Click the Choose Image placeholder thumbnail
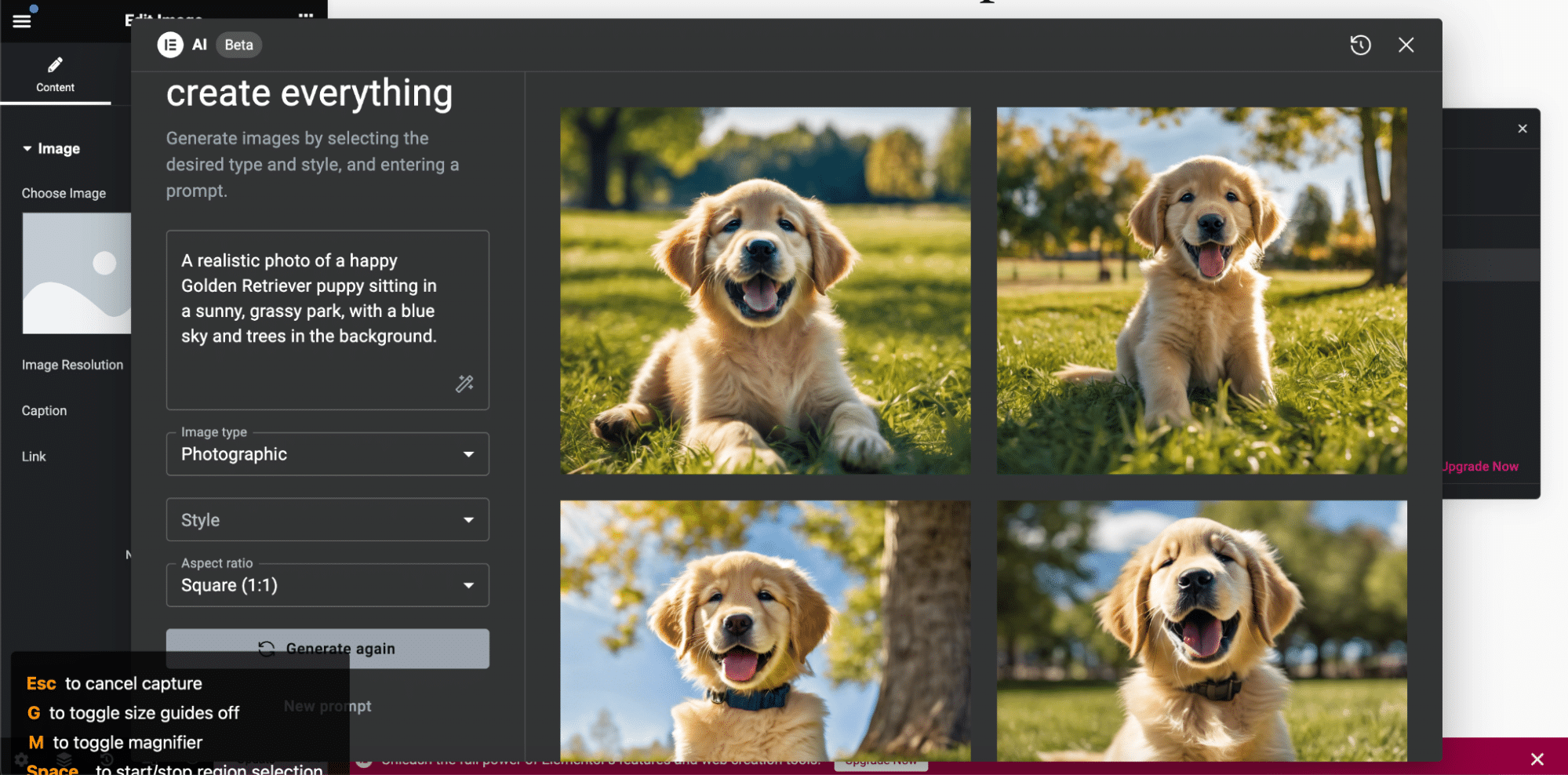1568x775 pixels. [76, 273]
